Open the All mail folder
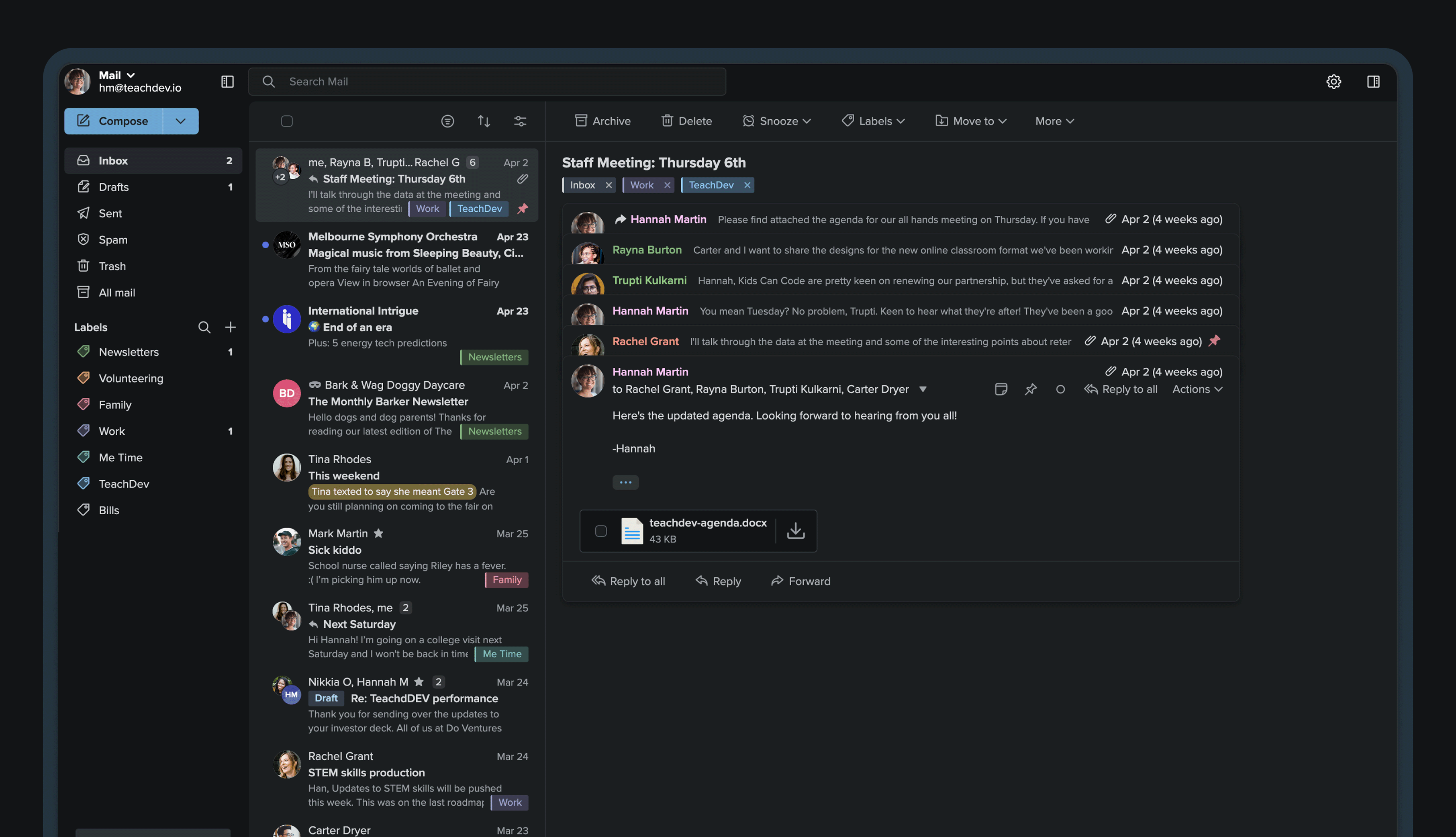Viewport: 1456px width, 837px height. tap(153, 293)
